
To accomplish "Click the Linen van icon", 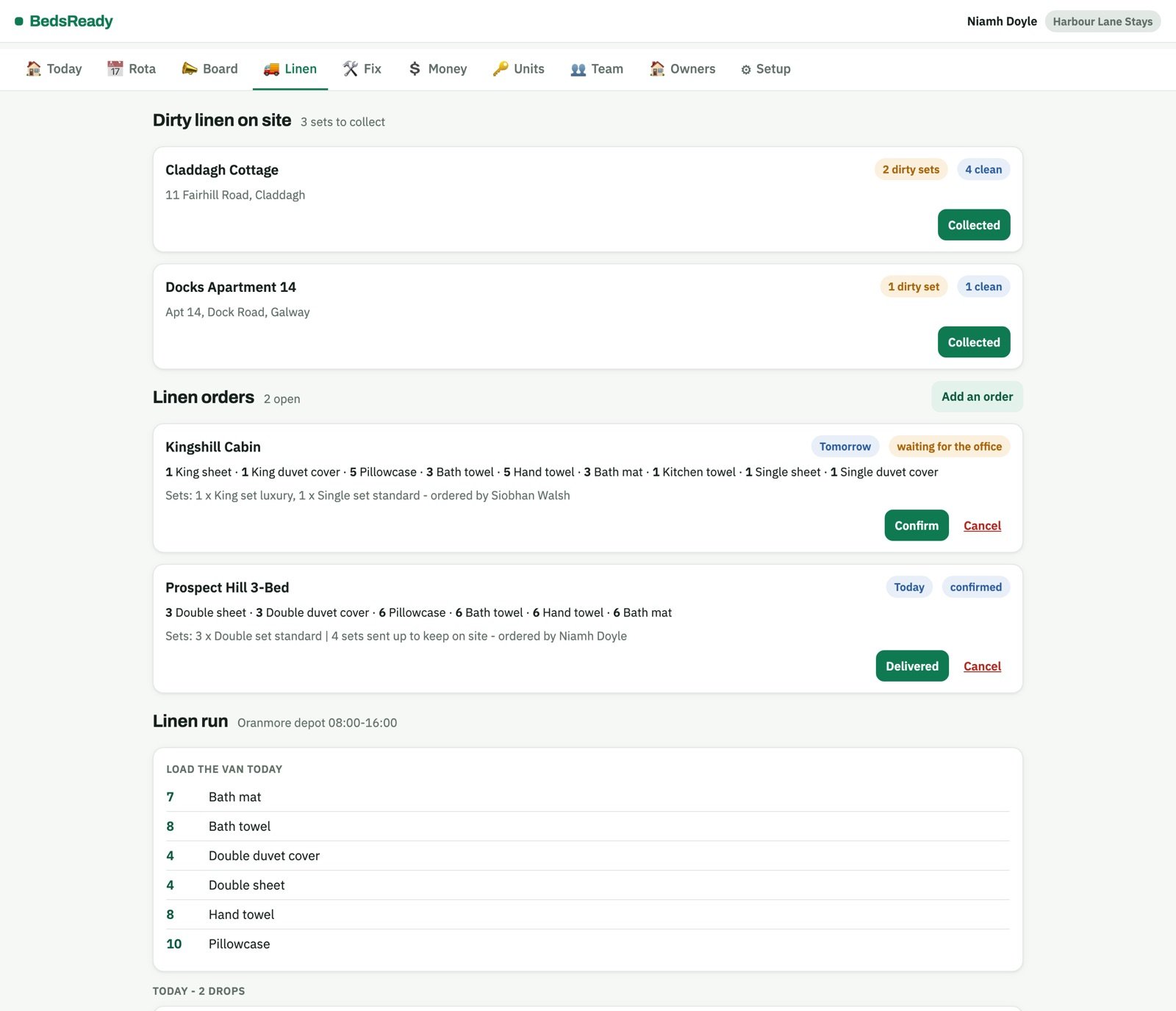I will point(271,68).
